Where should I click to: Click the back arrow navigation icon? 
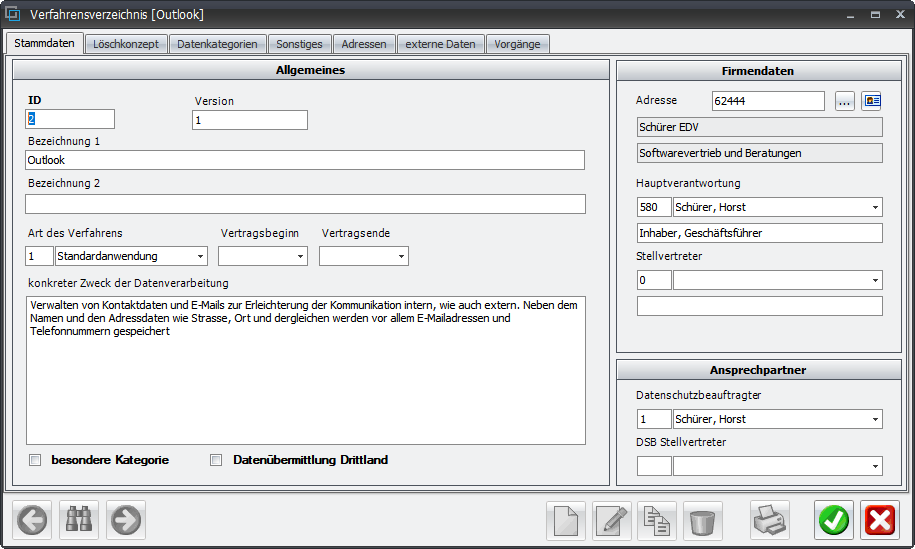point(32,520)
